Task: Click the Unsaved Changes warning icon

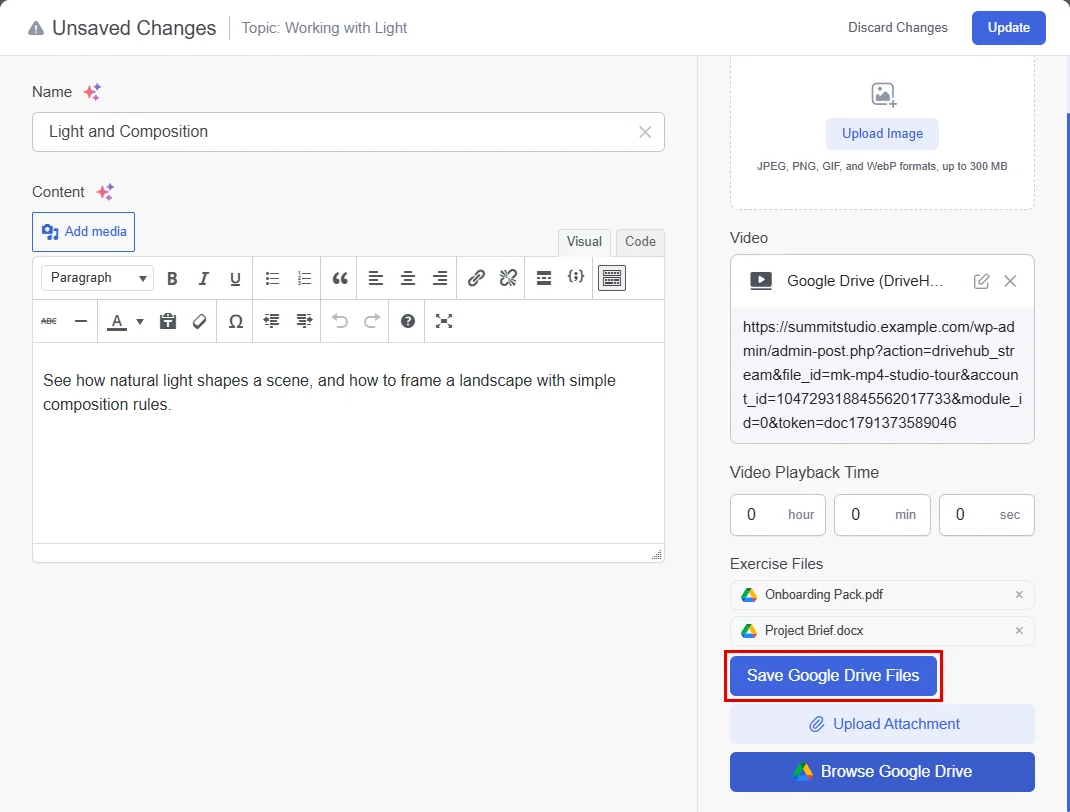Action: [35, 29]
